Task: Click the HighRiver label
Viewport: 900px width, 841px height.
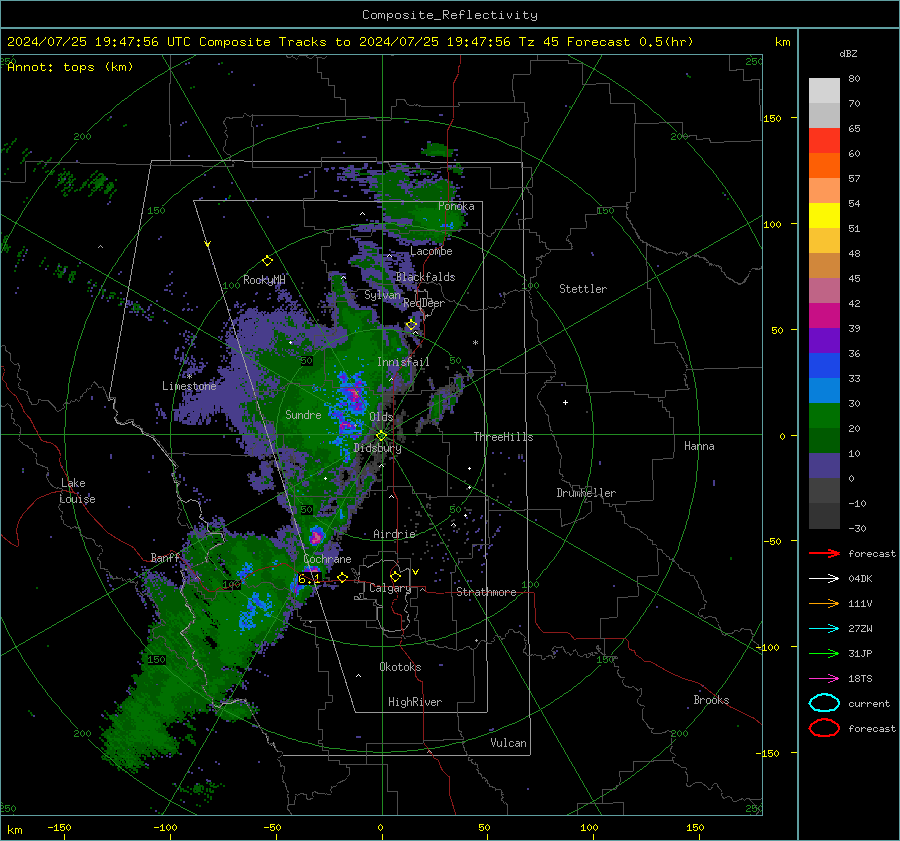Action: 415,702
